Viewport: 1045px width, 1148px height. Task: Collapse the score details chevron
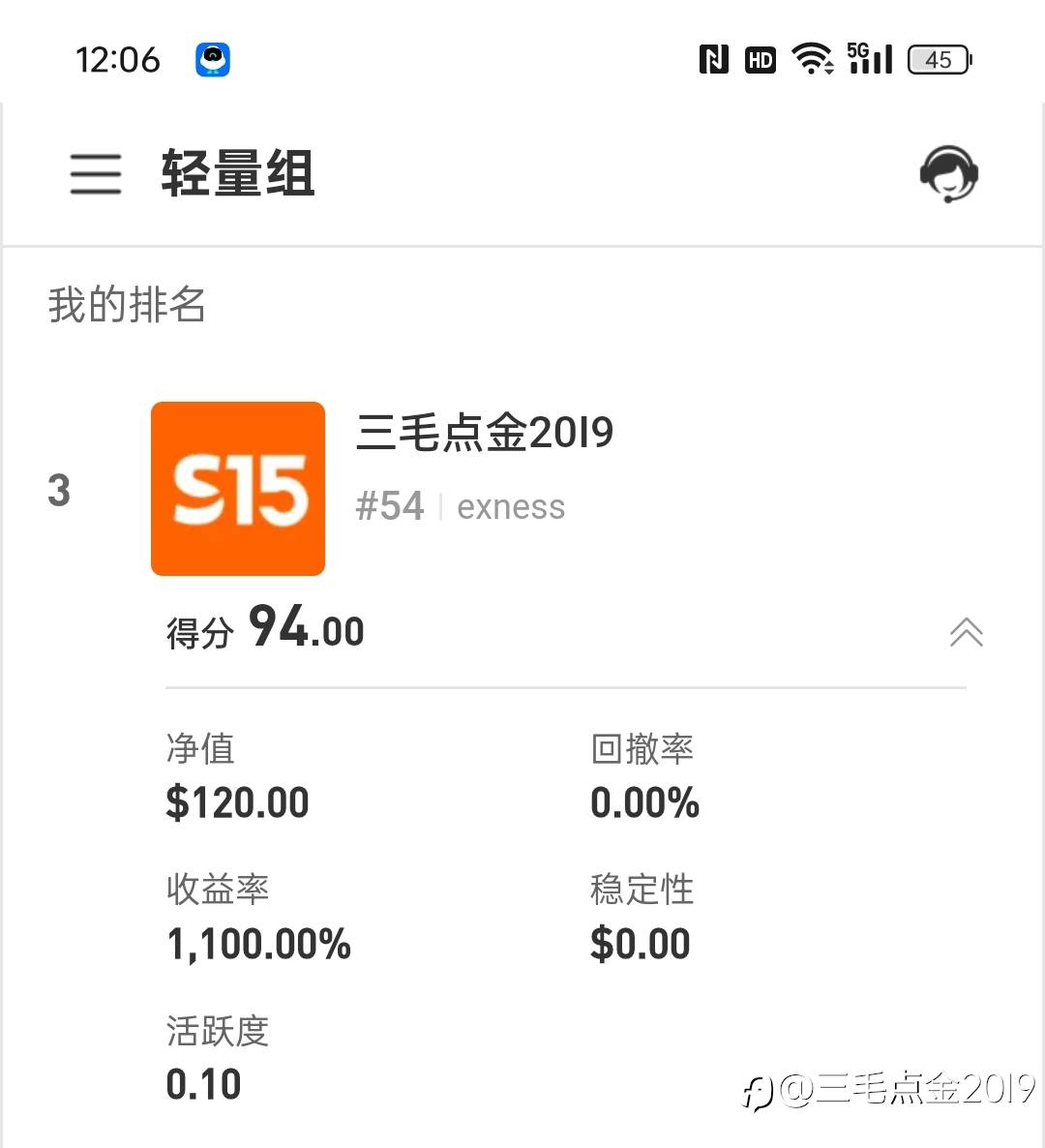[966, 632]
